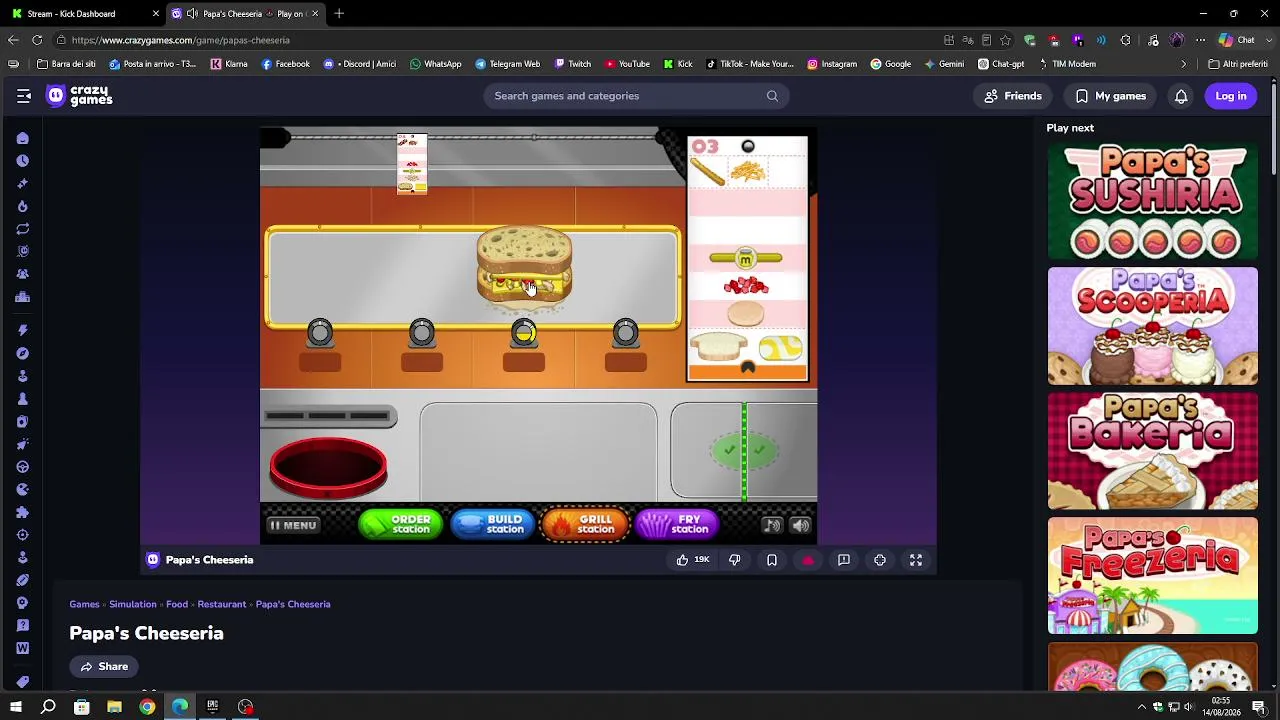Mute the Papa's Cheeseria tab audio icon
1280x720 pixels.
[x=192, y=14]
